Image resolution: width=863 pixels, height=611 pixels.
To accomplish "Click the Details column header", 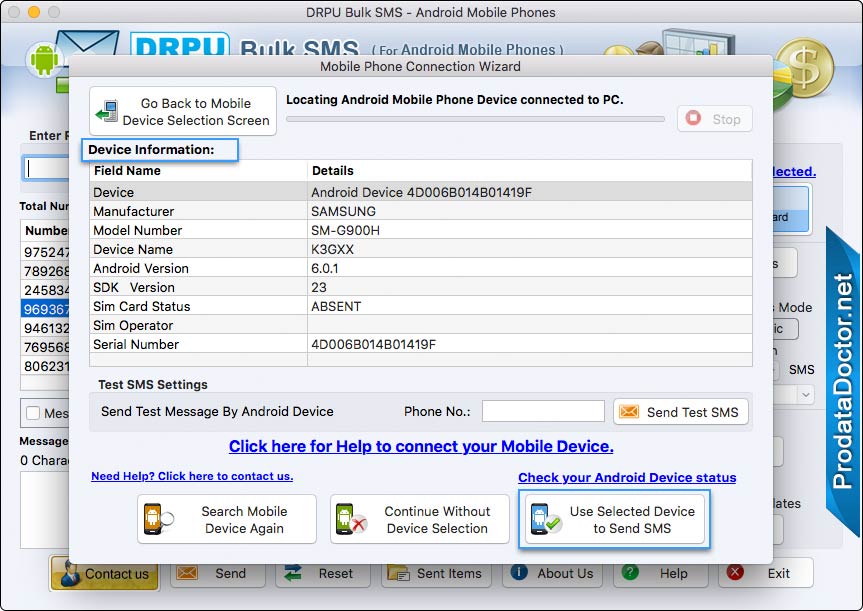I will (x=529, y=171).
